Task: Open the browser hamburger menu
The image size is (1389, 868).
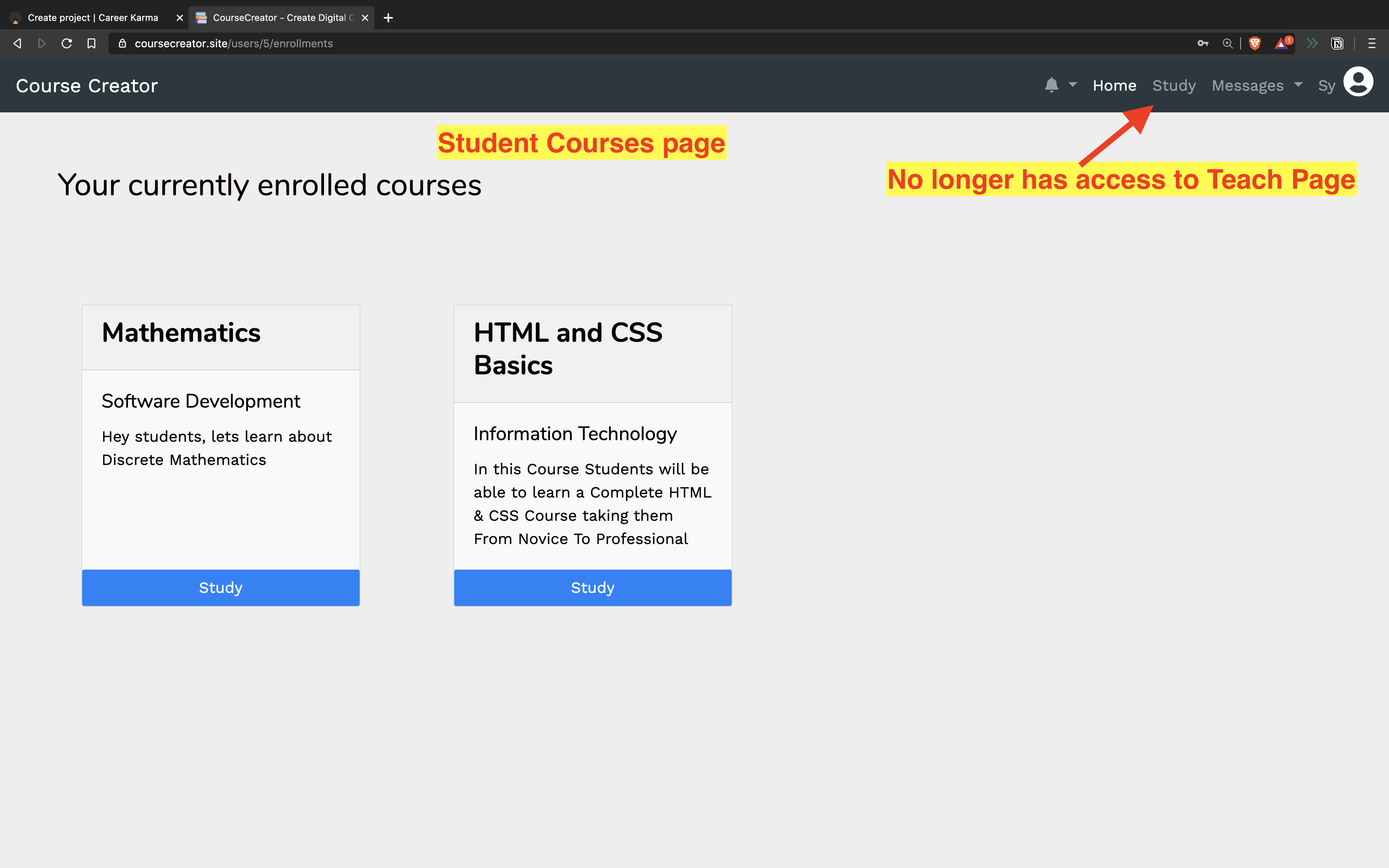Action: (x=1372, y=44)
